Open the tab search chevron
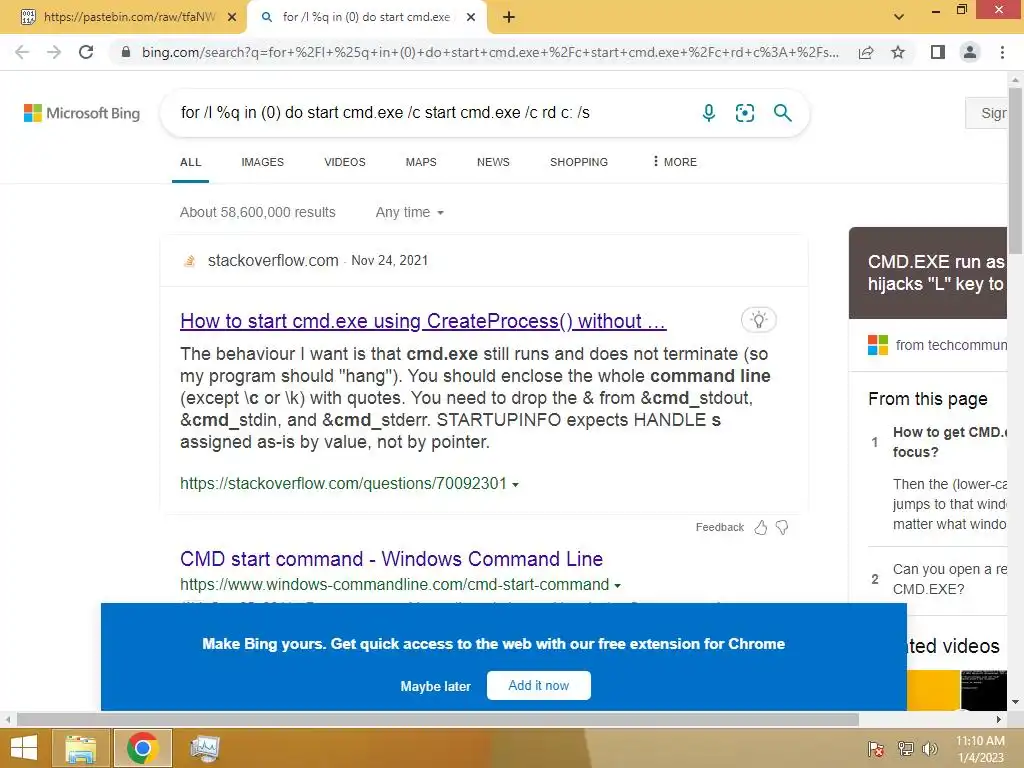Screen dimensions: 1024x768 899,17
